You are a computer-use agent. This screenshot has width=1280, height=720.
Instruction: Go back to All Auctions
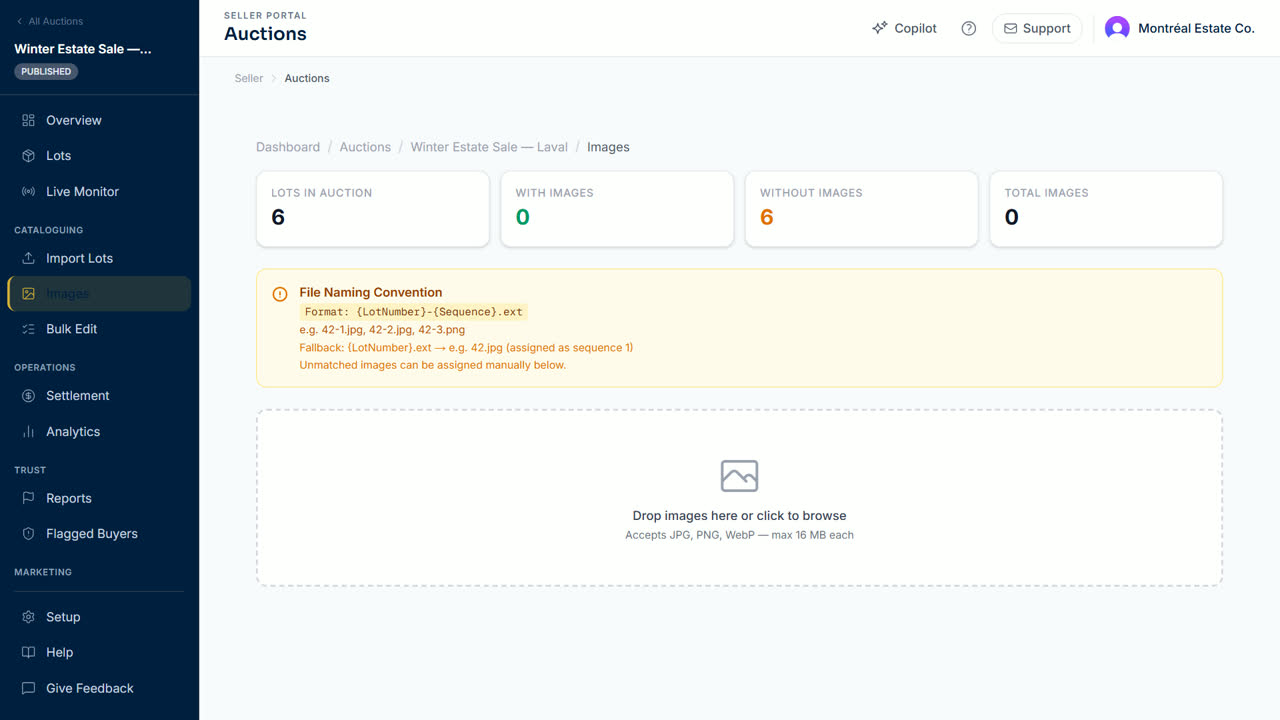[x=49, y=21]
